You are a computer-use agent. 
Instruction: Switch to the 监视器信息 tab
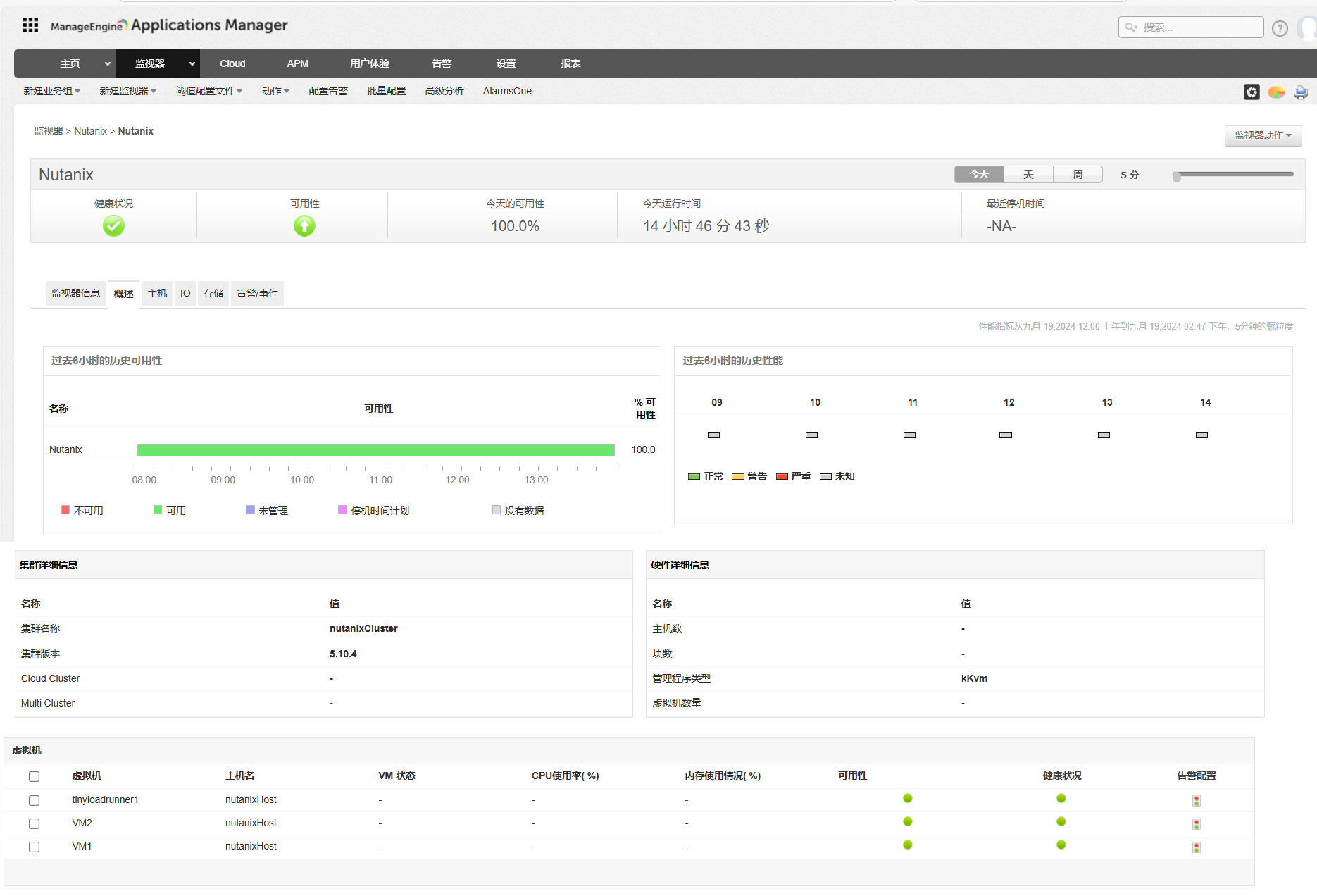coord(75,294)
